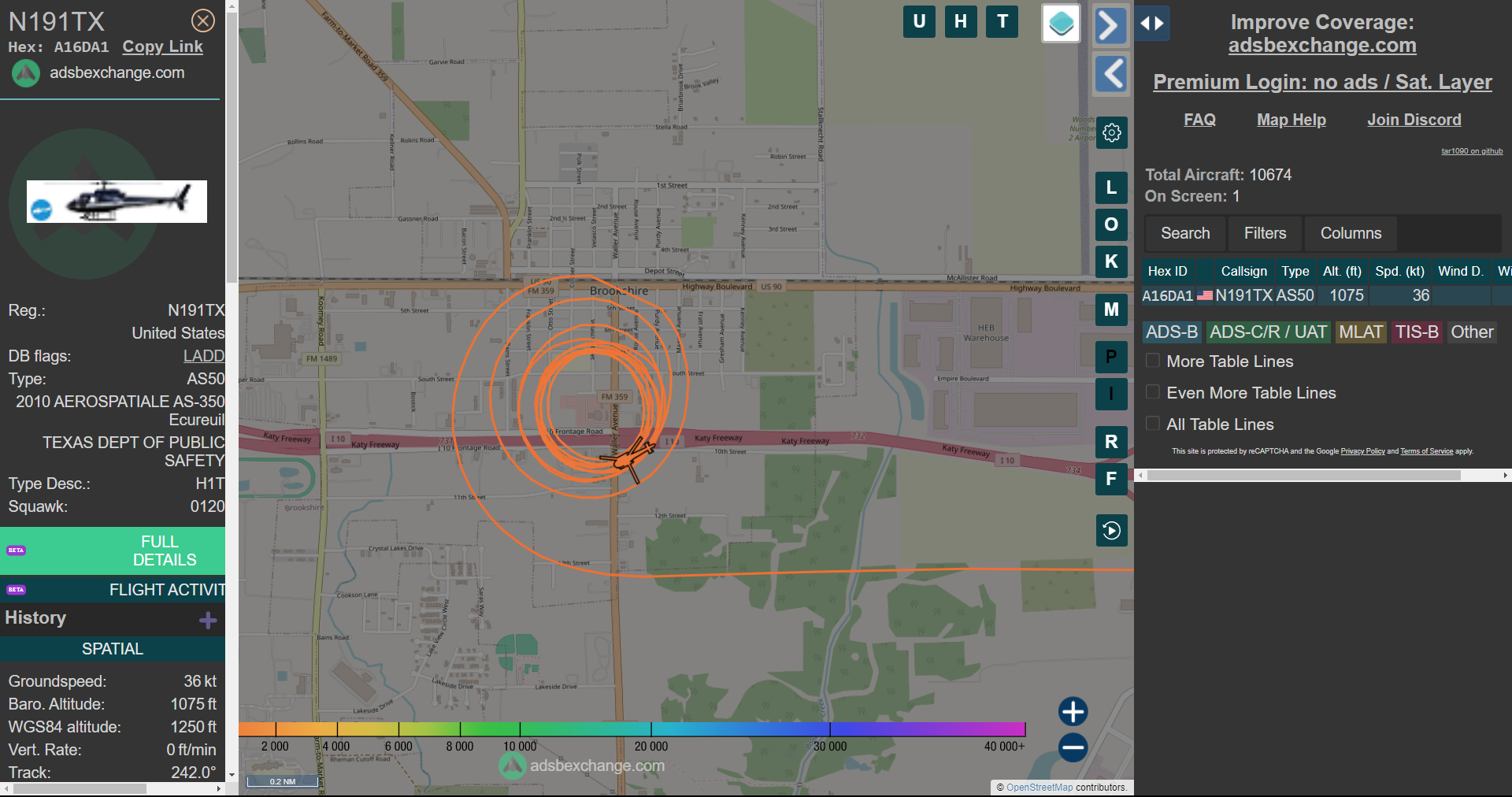Open FLIGHT ACTIVITY beta button
This screenshot has width=1512, height=797.
point(113,589)
